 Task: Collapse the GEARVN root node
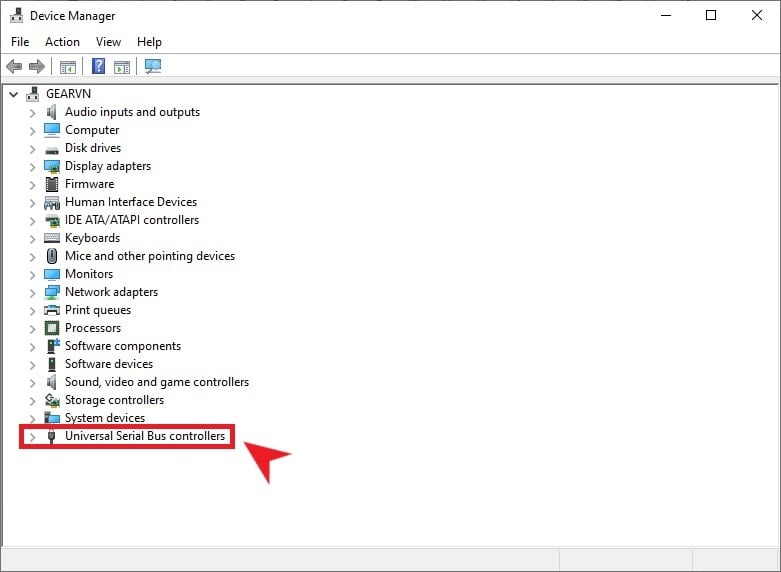(13, 94)
